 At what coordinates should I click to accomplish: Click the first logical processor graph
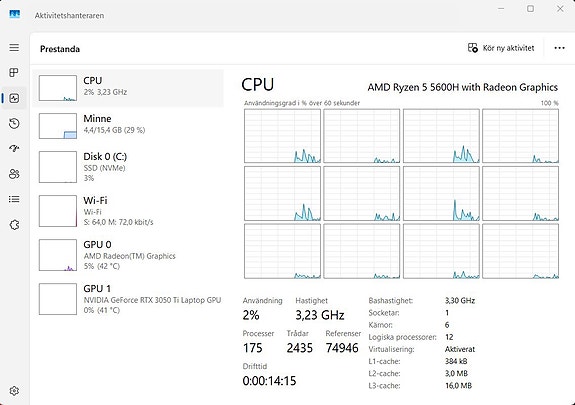coord(282,136)
